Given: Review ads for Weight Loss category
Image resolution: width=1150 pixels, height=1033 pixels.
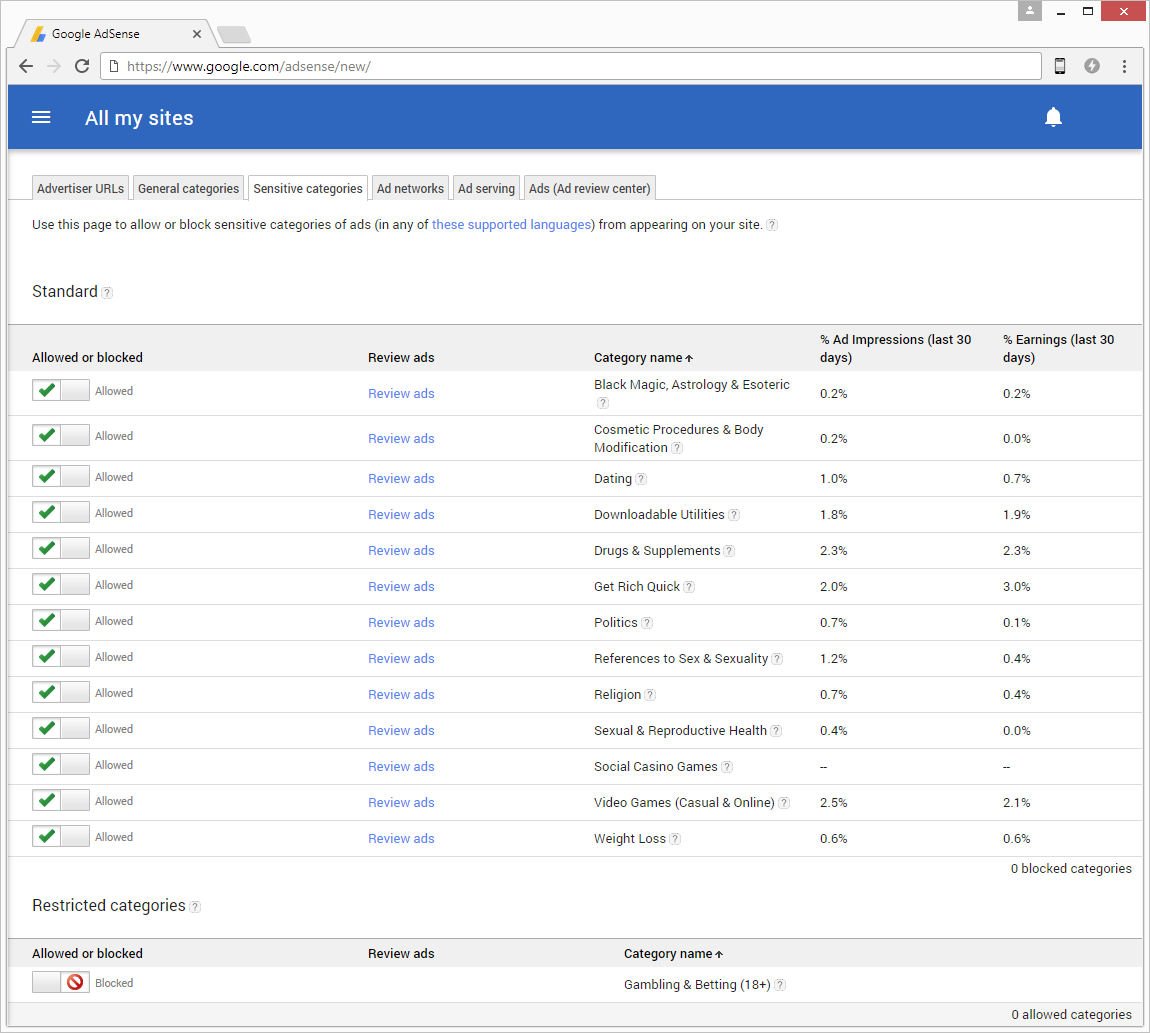Looking at the screenshot, I should coord(401,838).
